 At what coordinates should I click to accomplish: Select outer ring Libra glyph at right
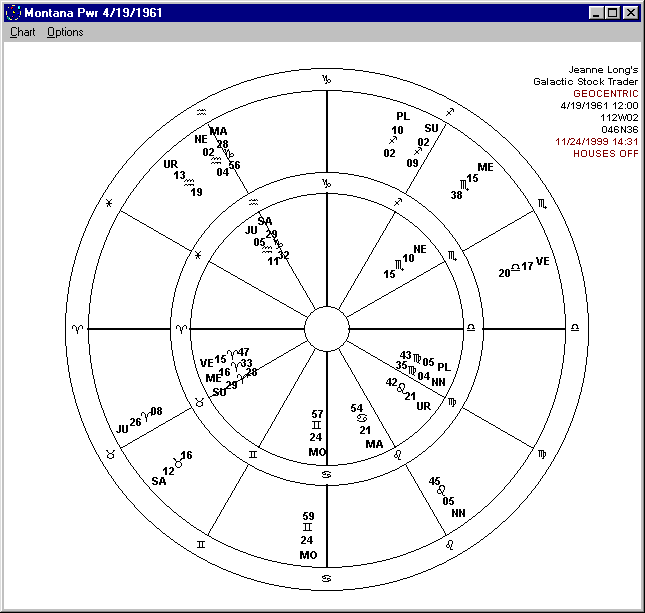(x=575, y=328)
